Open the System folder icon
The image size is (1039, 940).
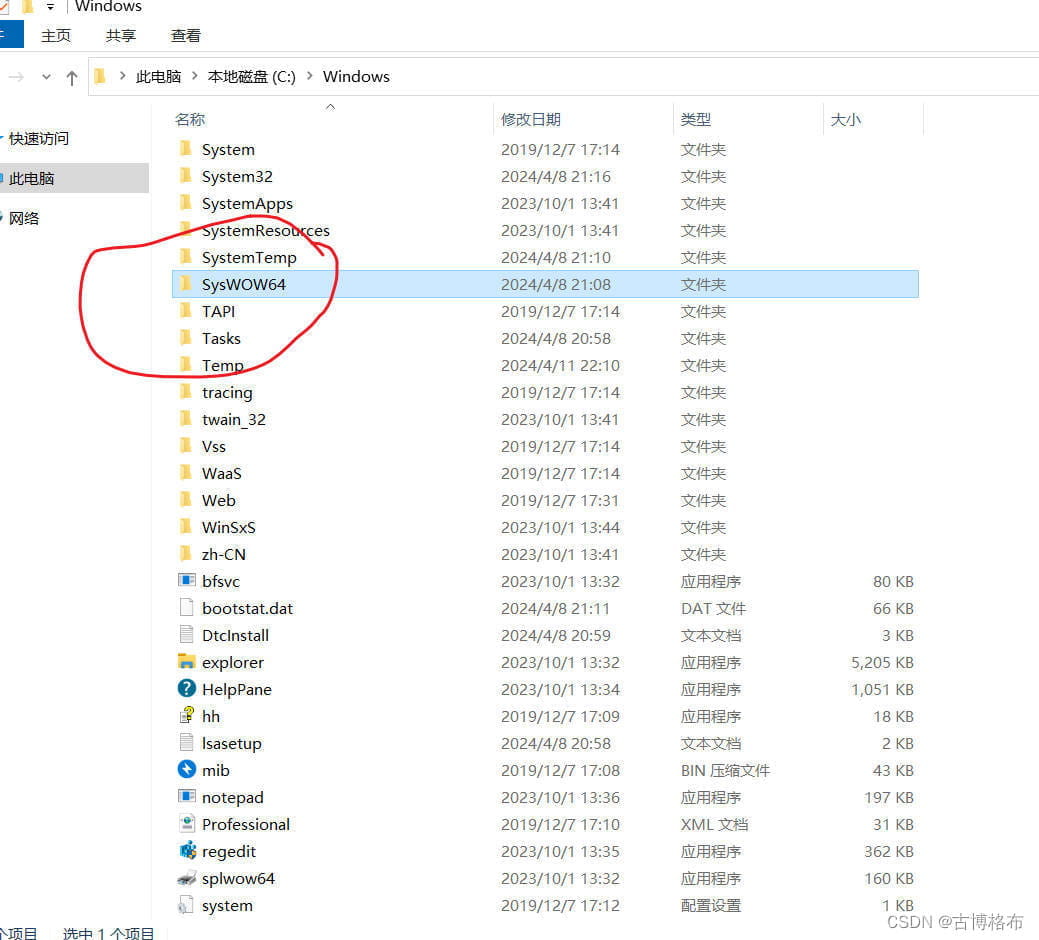tap(186, 148)
